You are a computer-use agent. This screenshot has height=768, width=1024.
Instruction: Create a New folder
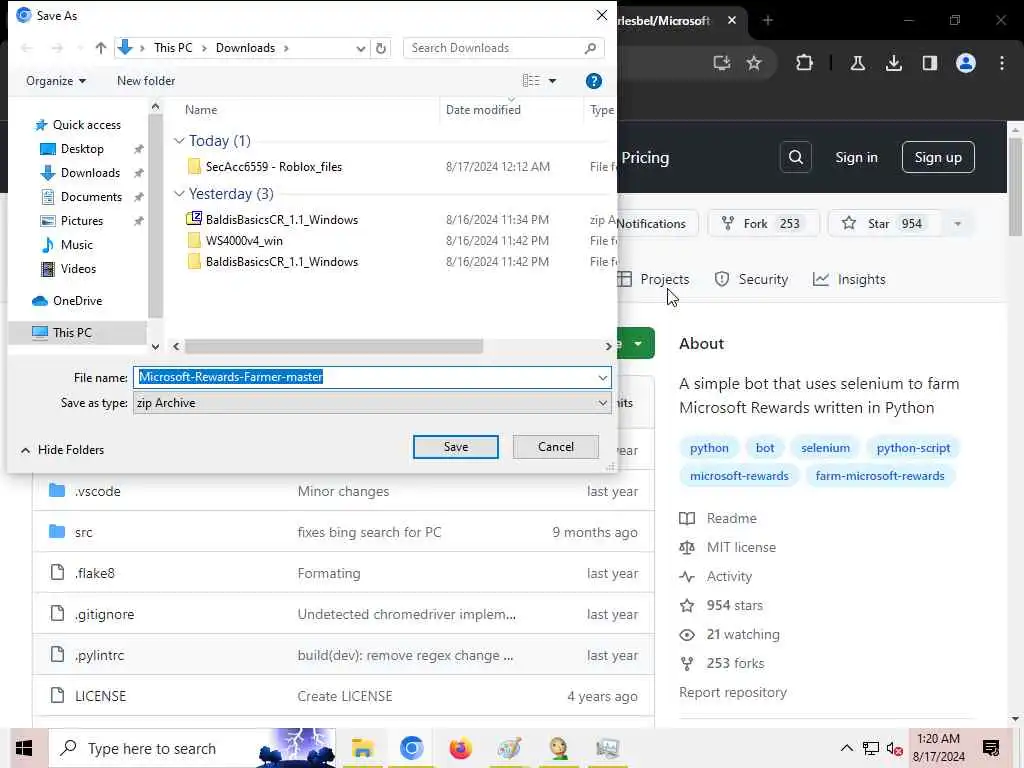(x=146, y=81)
